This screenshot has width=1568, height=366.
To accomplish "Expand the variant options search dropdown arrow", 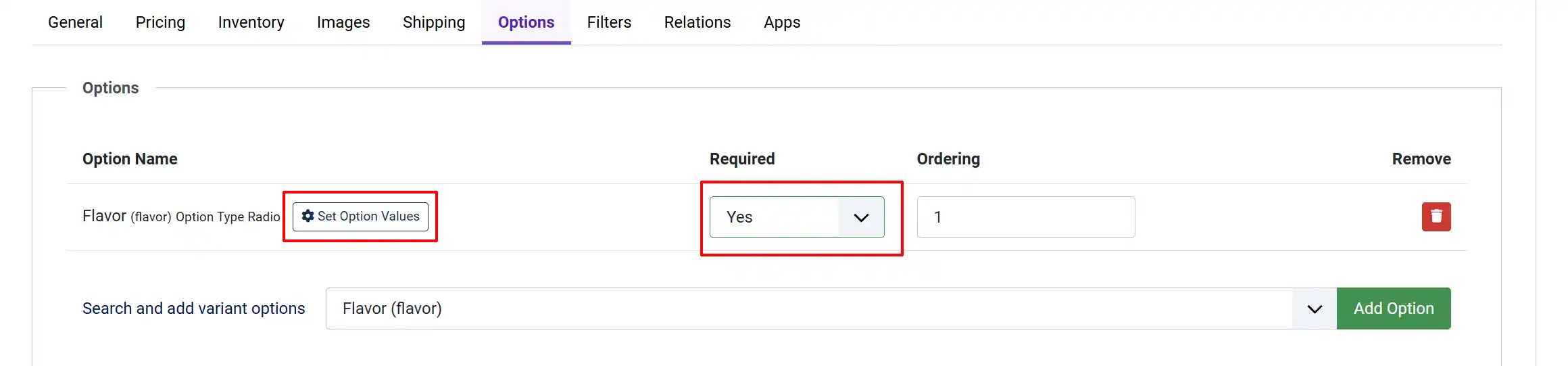I will tap(1315, 308).
